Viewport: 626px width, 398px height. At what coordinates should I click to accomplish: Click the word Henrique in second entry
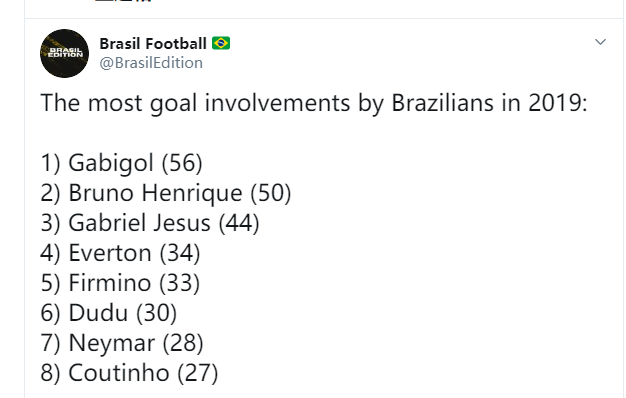tap(192, 194)
